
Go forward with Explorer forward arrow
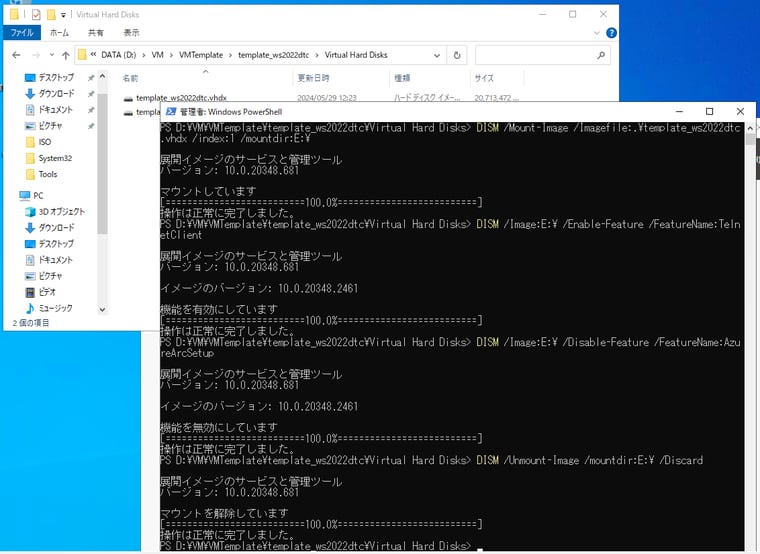(x=36, y=55)
